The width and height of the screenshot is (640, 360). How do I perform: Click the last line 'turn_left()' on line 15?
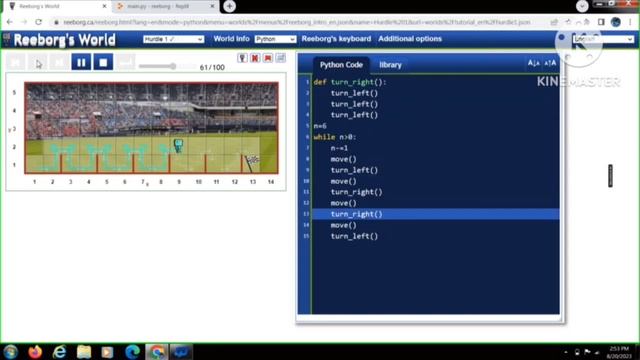(x=354, y=236)
